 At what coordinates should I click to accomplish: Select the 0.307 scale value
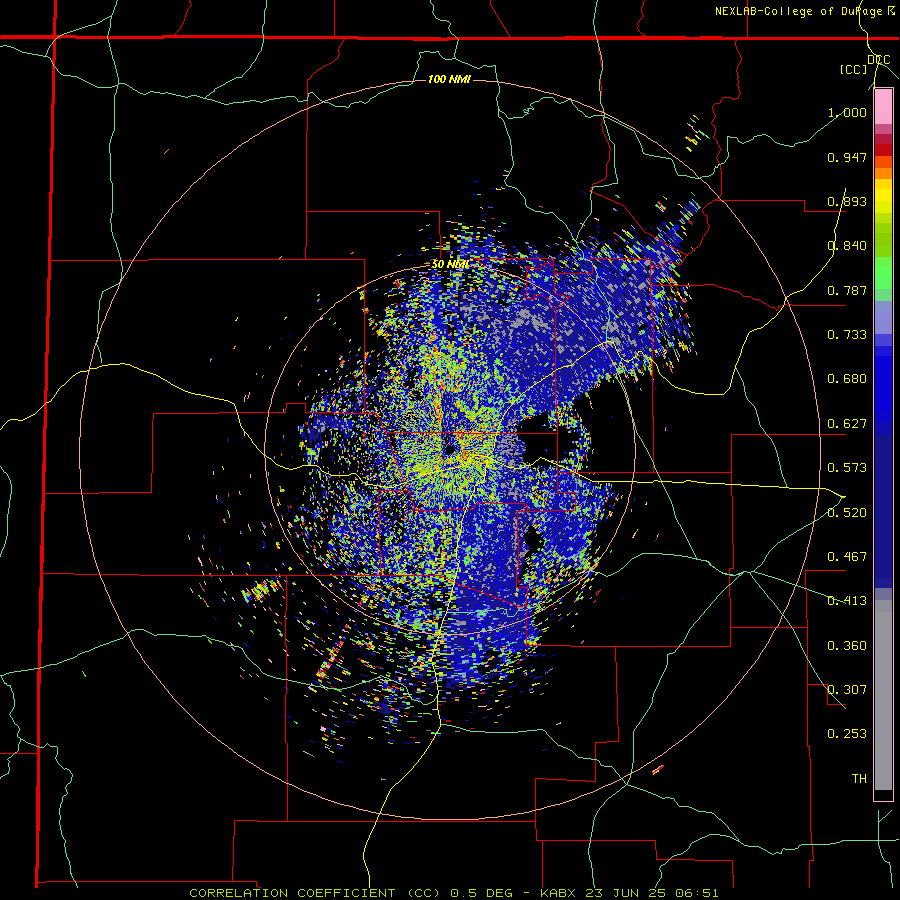coord(847,690)
